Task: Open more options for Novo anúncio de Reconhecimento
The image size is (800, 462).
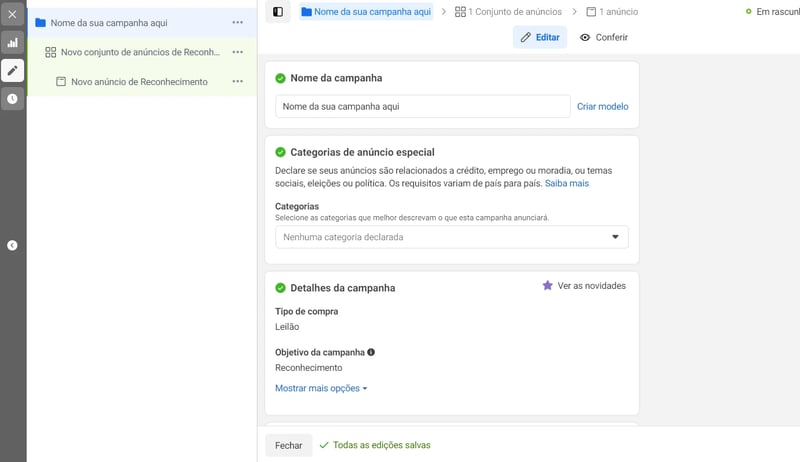Action: pos(237,82)
